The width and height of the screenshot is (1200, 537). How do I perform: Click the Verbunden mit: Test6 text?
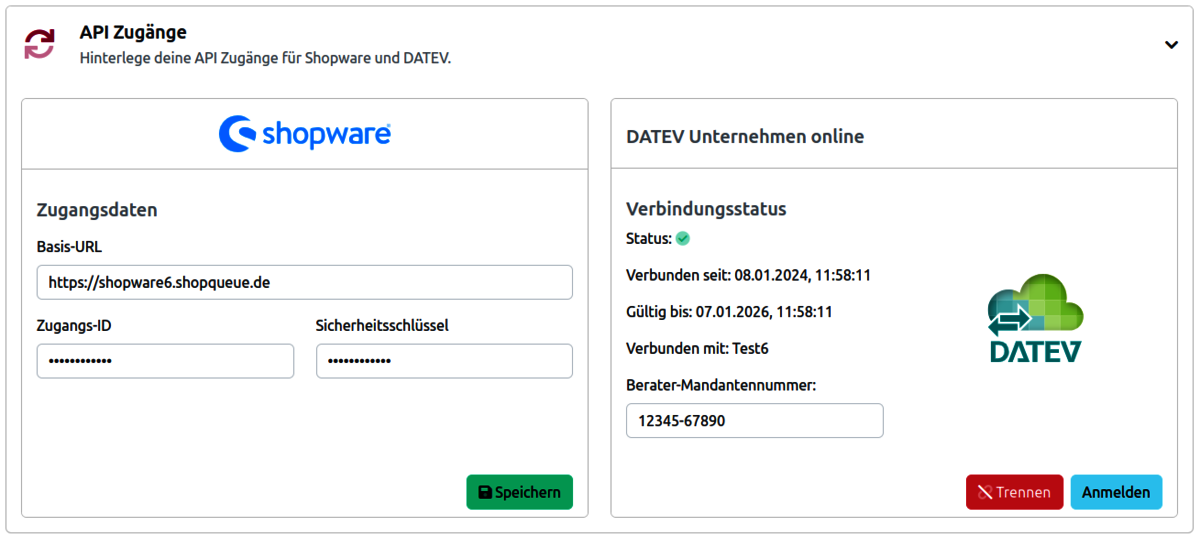(x=697, y=349)
